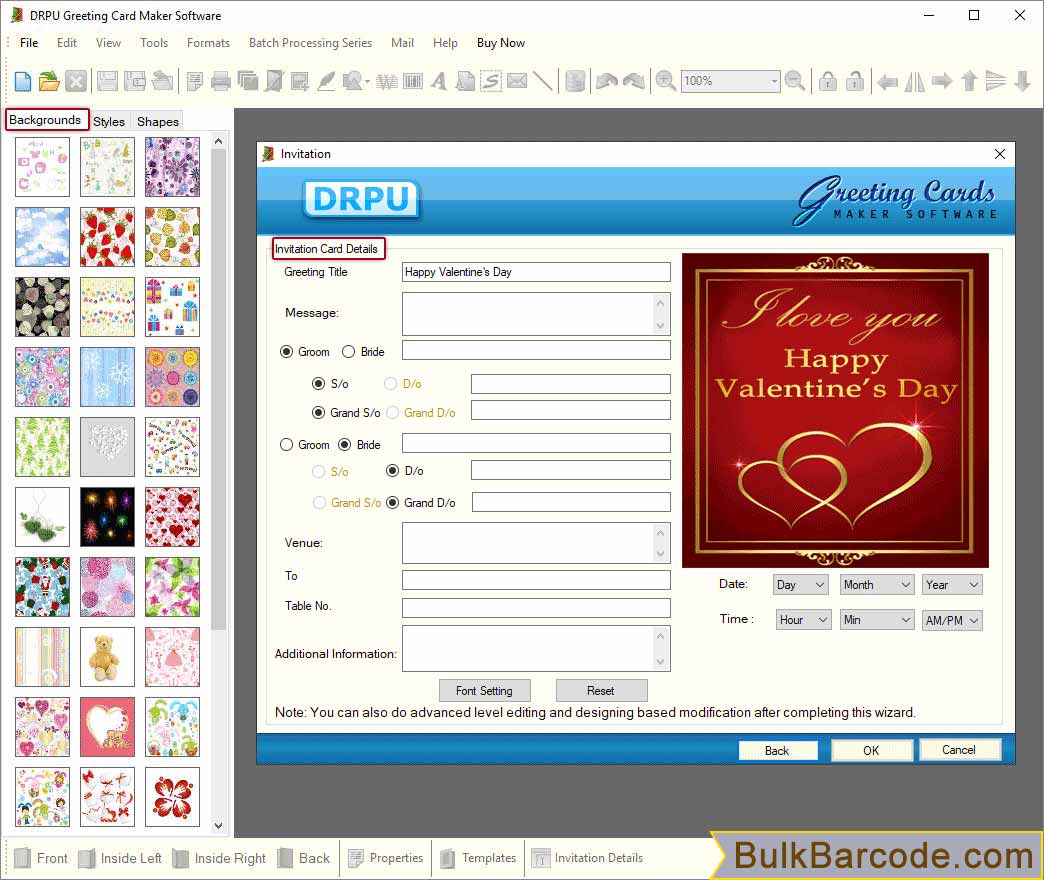Screen dimensions: 1044x880
Task: Click the Save disk toolbar icon
Action: (107, 81)
